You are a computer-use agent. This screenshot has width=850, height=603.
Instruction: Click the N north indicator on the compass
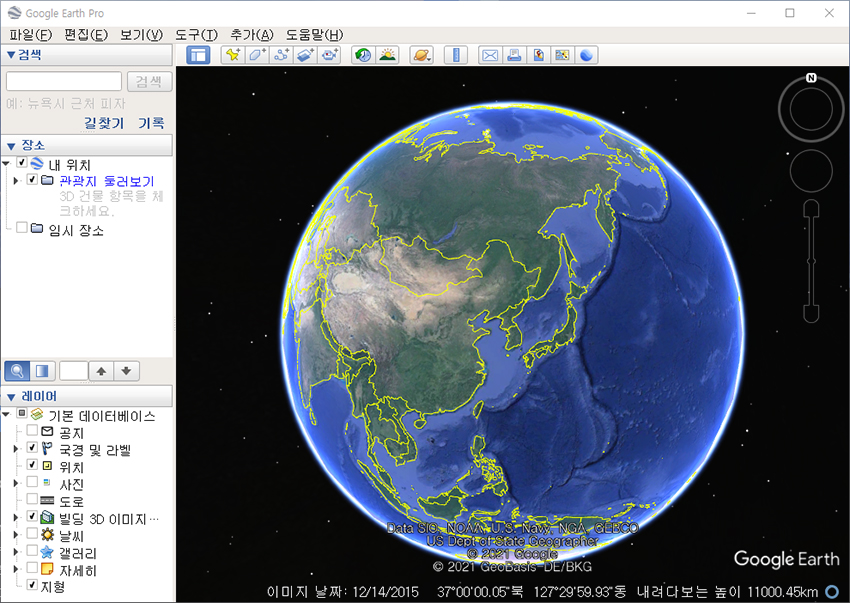click(x=811, y=78)
